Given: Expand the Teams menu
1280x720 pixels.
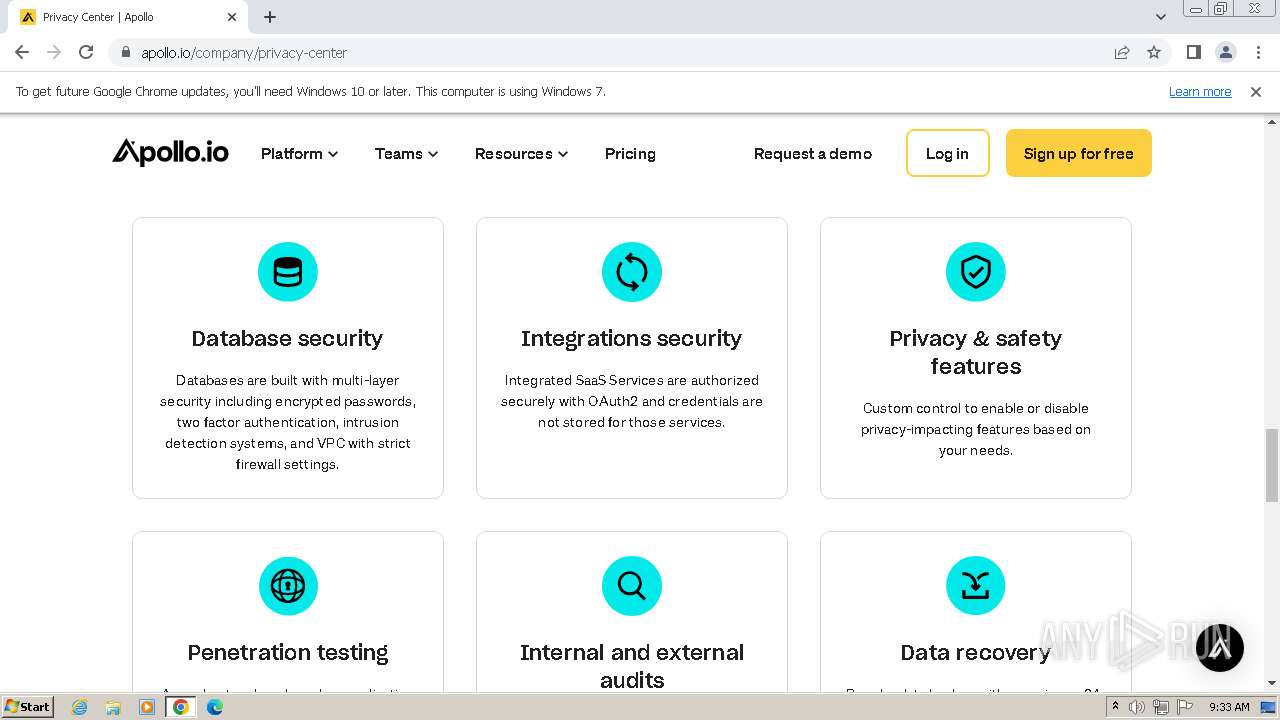Looking at the screenshot, I should point(406,153).
